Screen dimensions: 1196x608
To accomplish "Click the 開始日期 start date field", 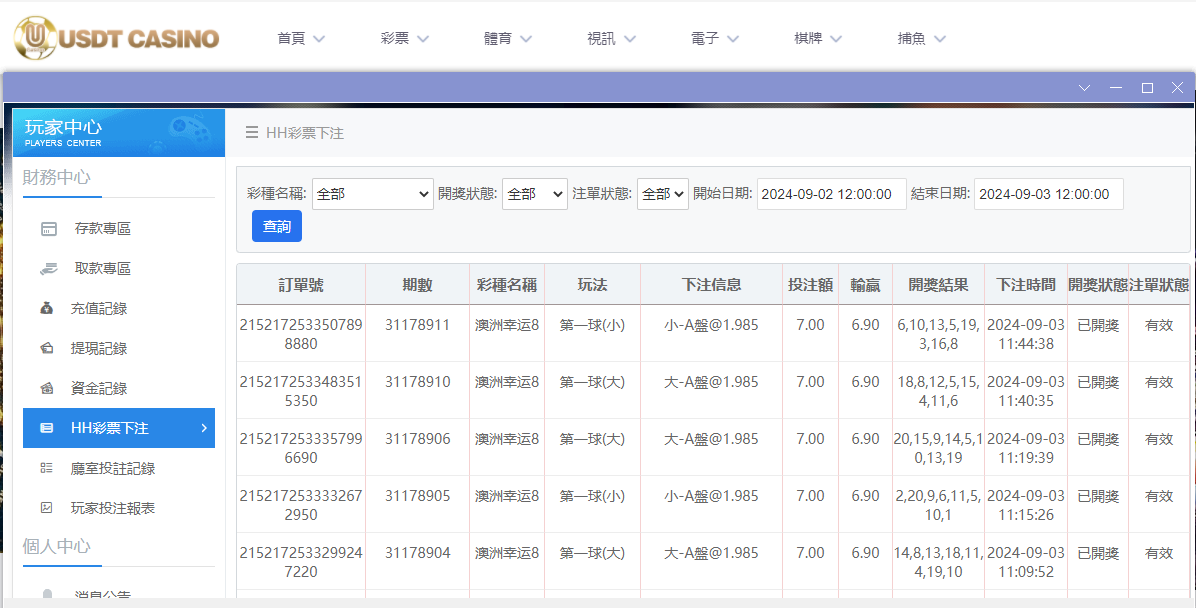I will click(831, 194).
